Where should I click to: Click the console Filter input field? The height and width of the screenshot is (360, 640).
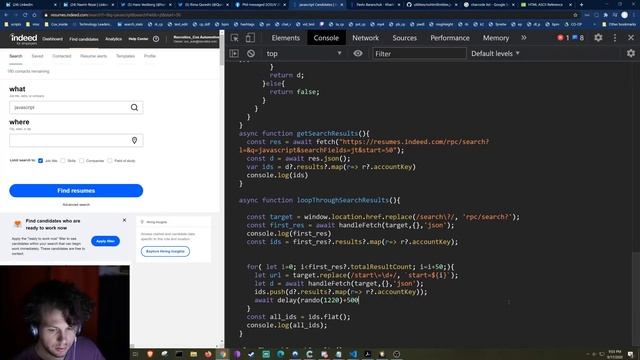click(419, 53)
